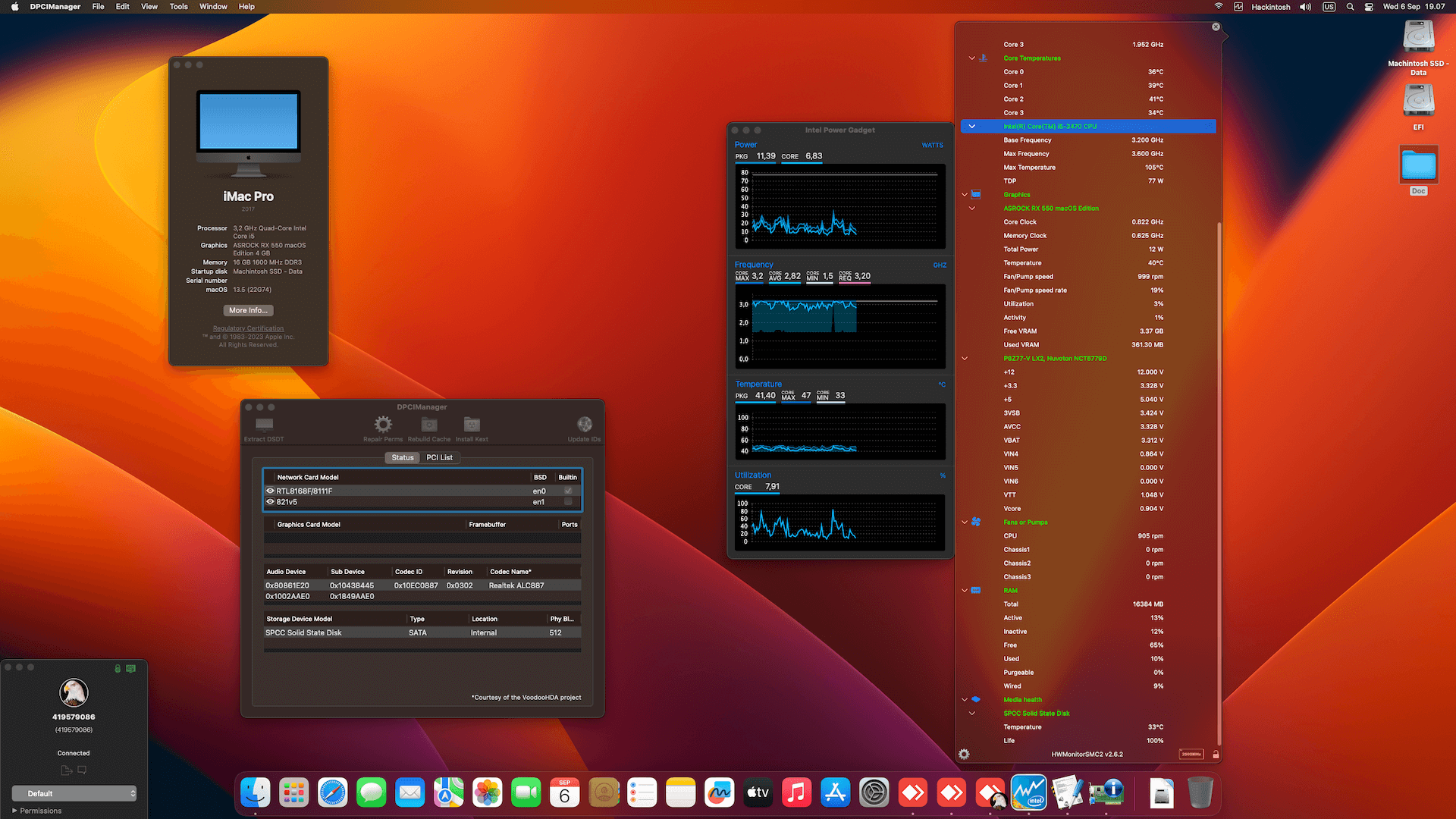Click the chat bubble icon below Connected

82,770
